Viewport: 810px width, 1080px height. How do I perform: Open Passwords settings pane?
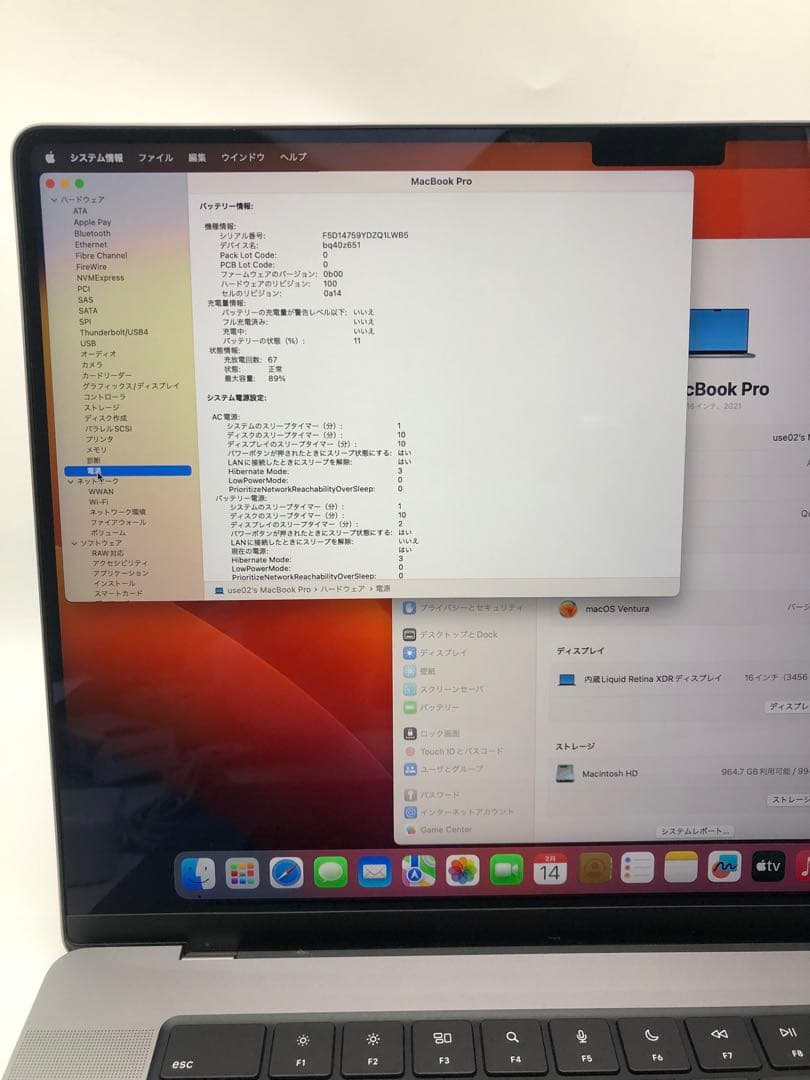[432, 795]
